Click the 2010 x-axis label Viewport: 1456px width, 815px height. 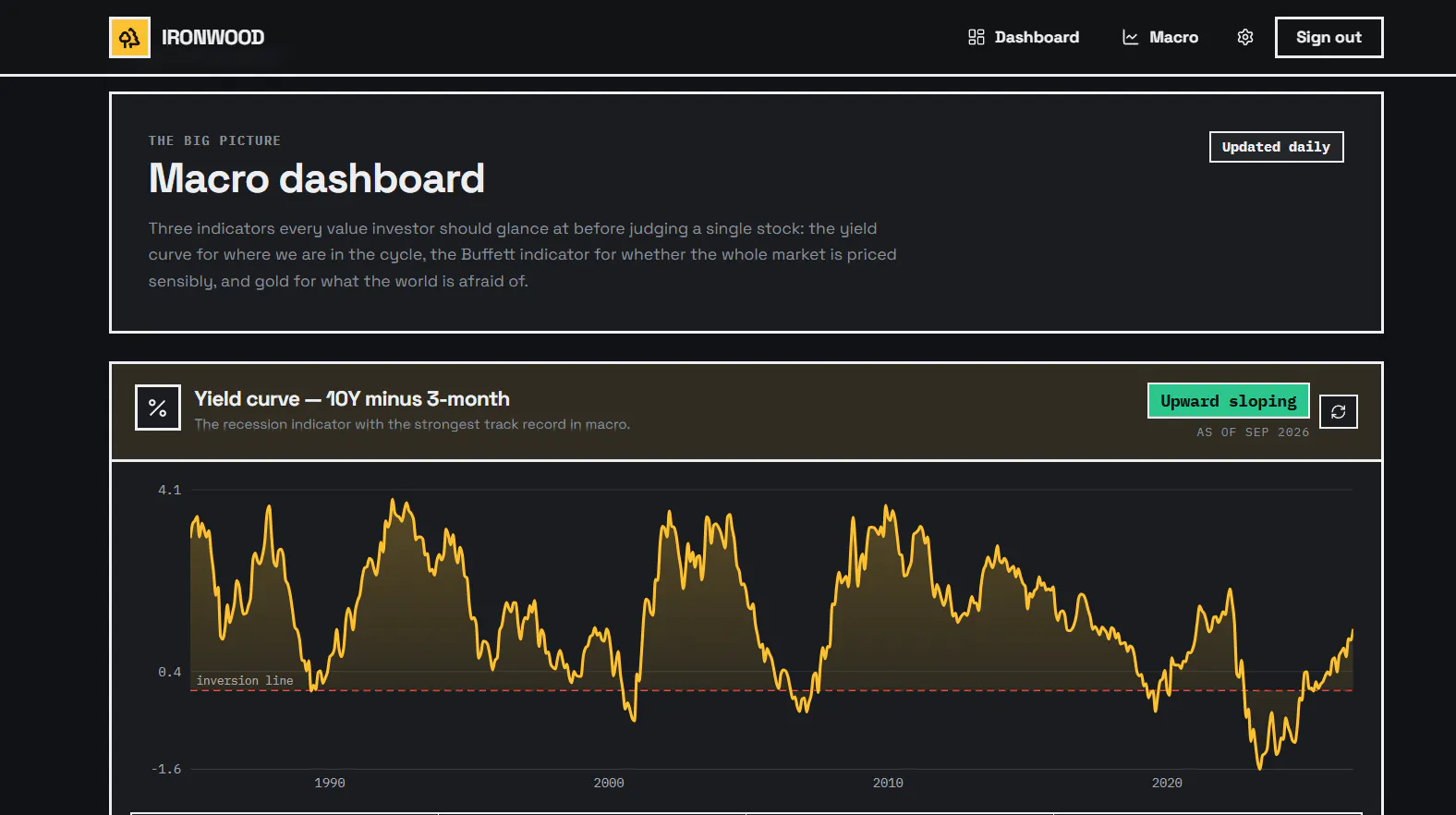888,783
